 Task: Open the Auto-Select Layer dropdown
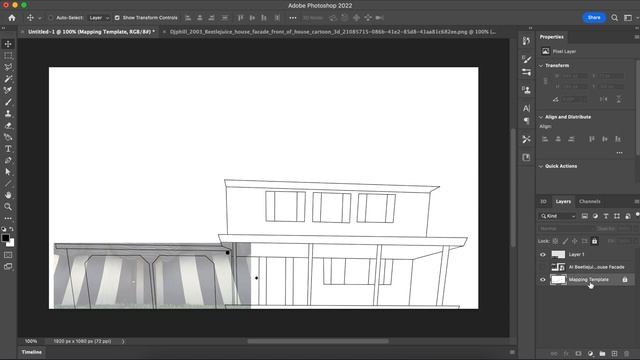click(x=99, y=18)
